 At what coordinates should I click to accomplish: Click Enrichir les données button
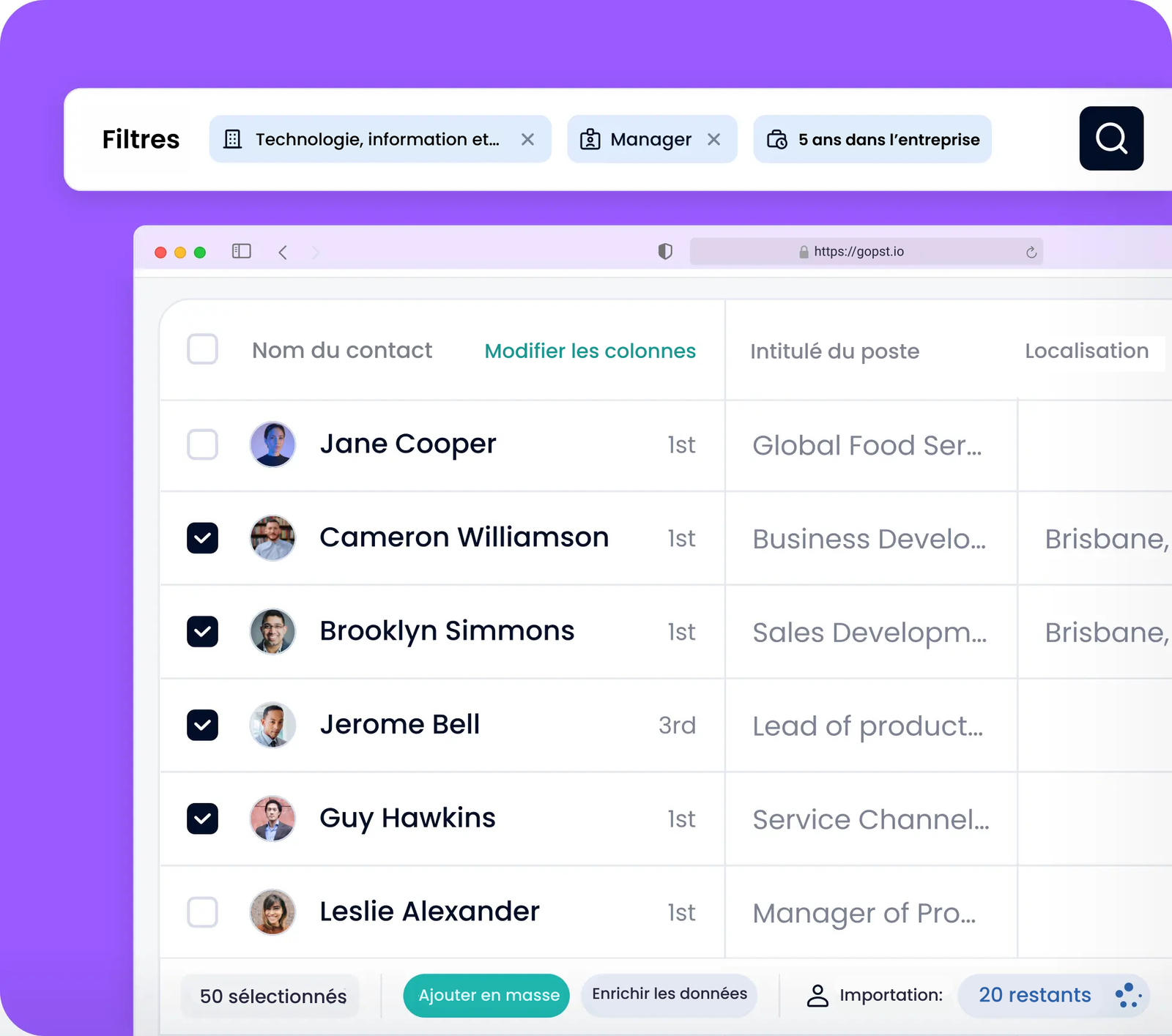coord(670,994)
